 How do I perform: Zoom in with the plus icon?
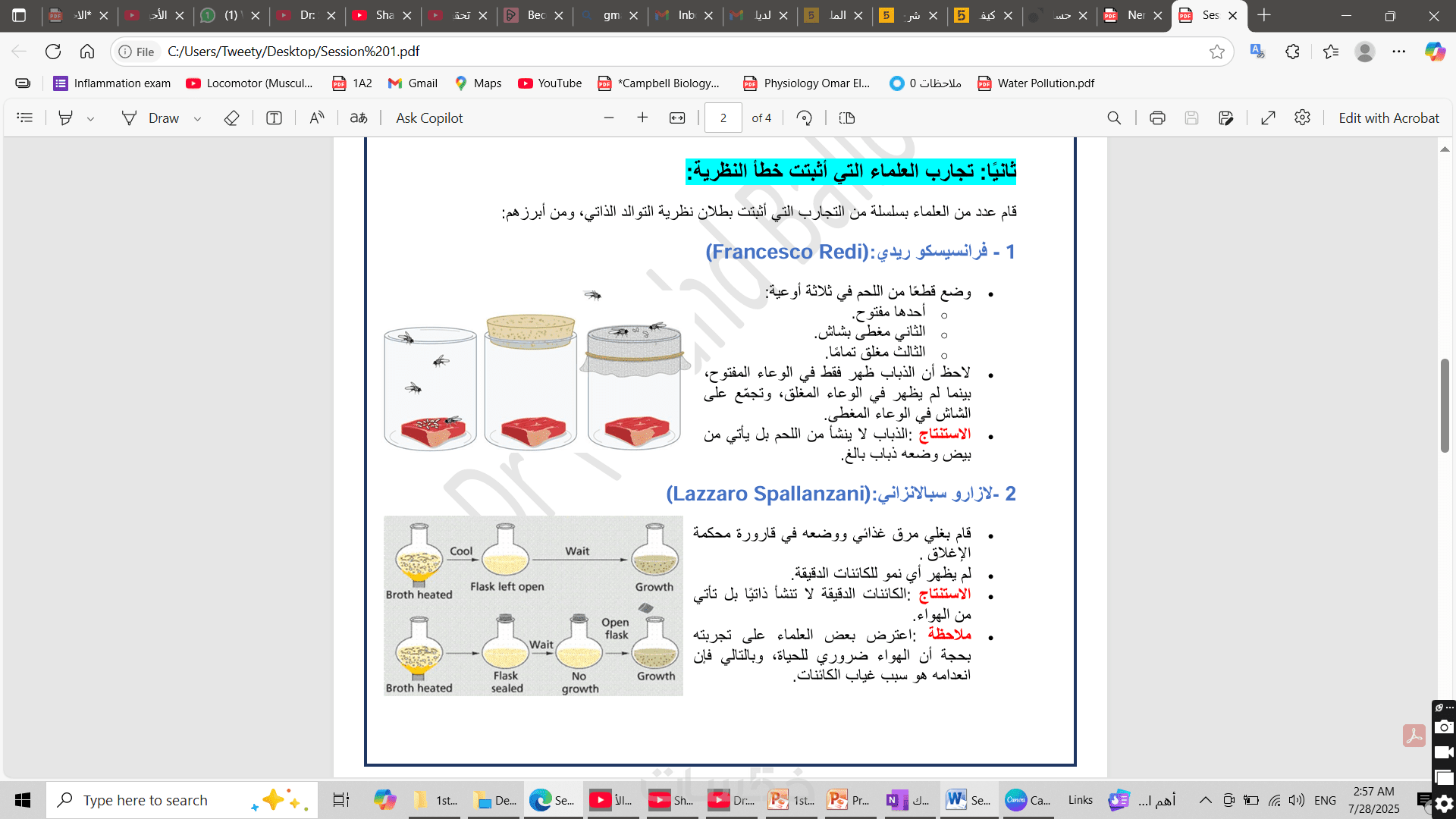(x=642, y=118)
